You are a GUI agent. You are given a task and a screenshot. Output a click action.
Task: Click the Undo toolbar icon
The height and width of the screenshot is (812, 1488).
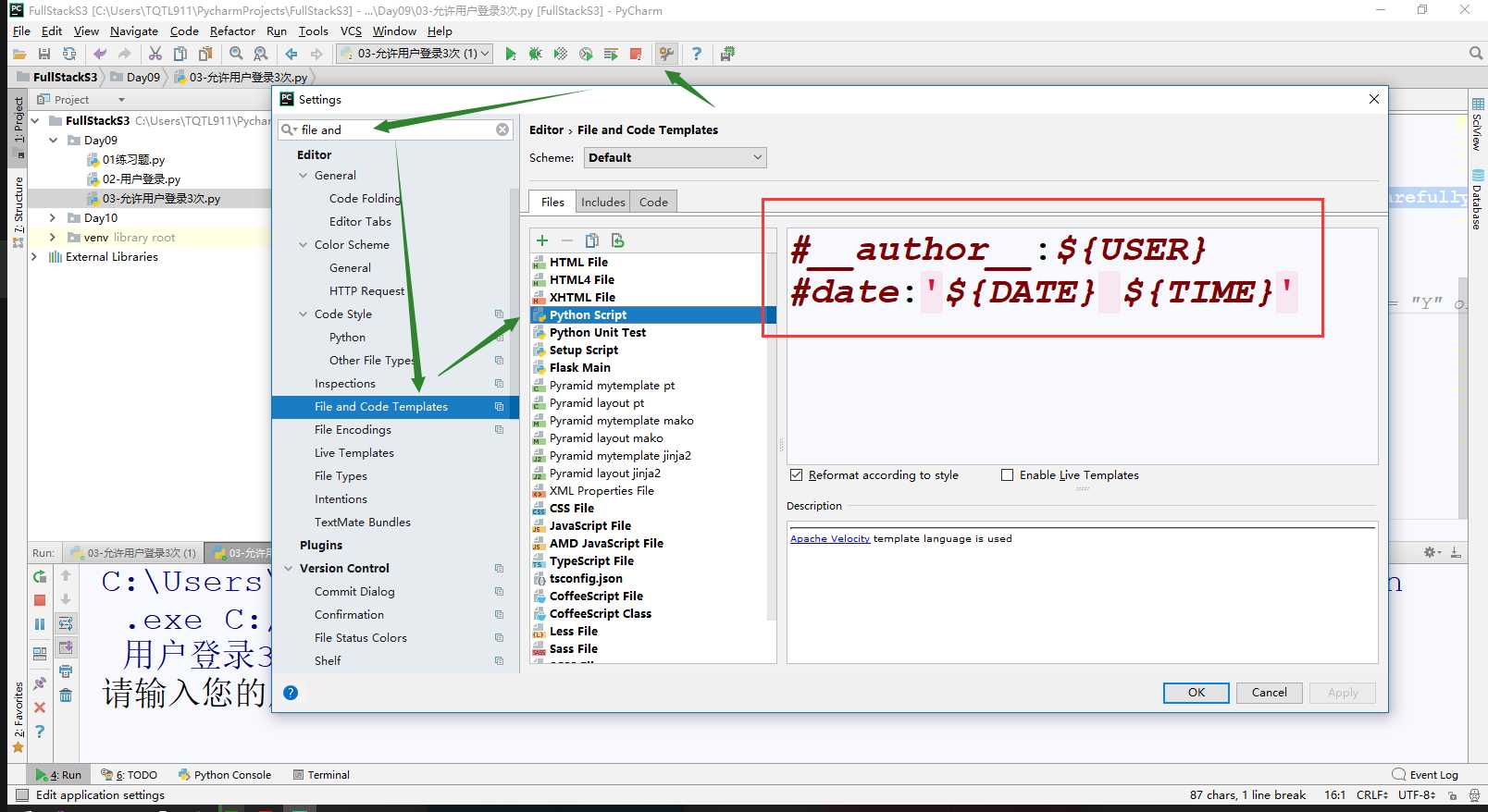pos(100,54)
